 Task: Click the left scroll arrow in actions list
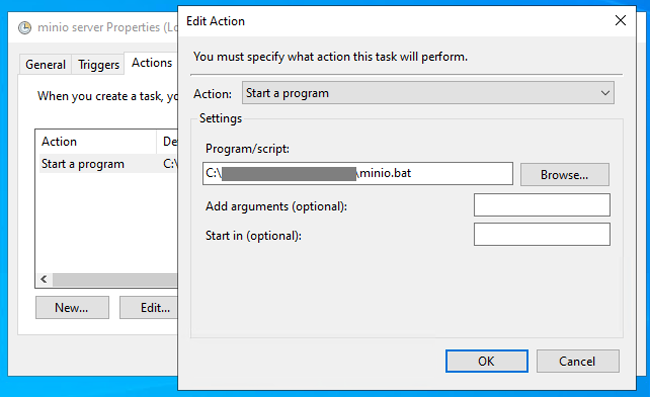point(44,279)
